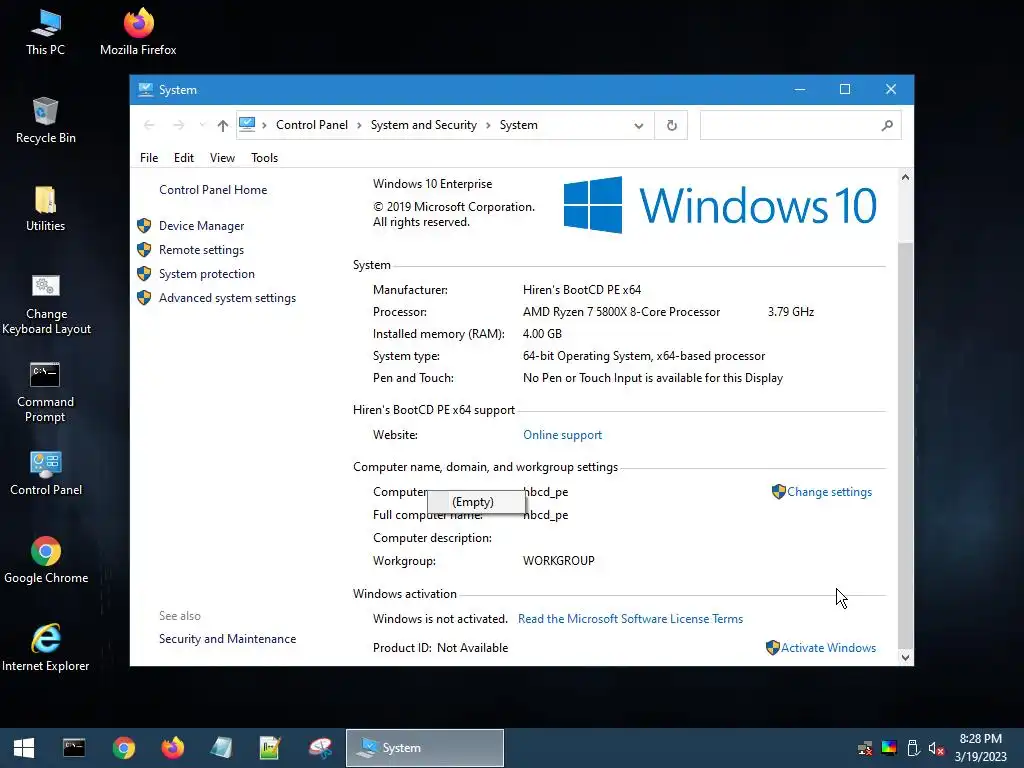Click the muted volume tray icon
The image size is (1024, 768).
(x=936, y=748)
